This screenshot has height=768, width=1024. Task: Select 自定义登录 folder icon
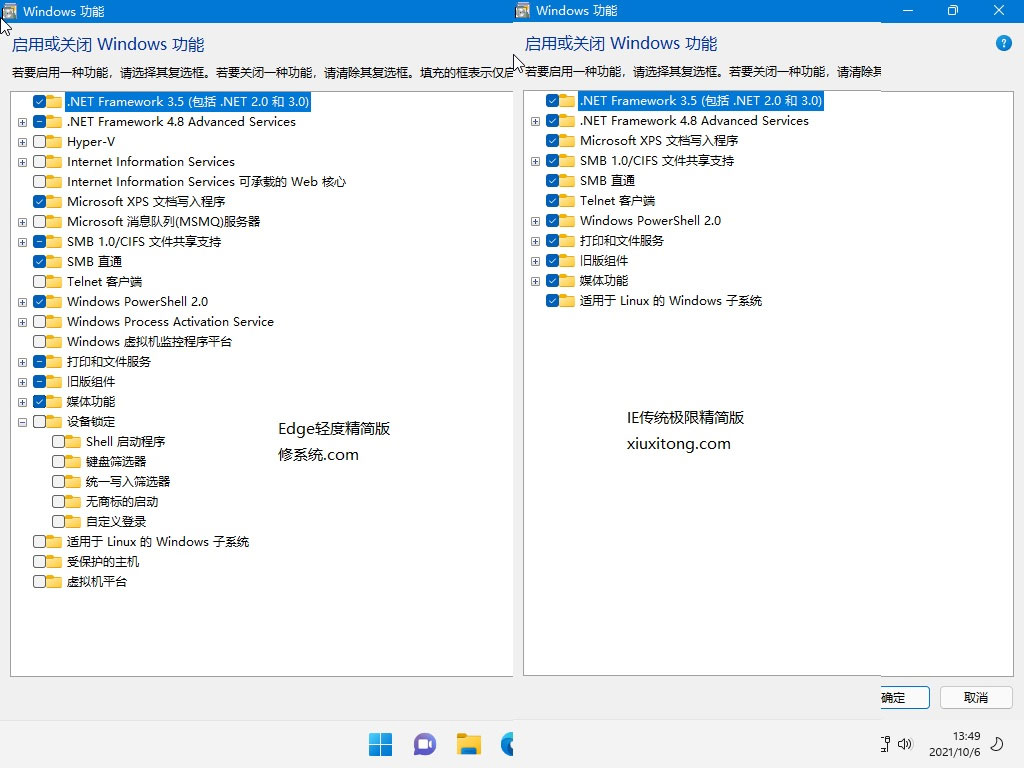coord(73,521)
